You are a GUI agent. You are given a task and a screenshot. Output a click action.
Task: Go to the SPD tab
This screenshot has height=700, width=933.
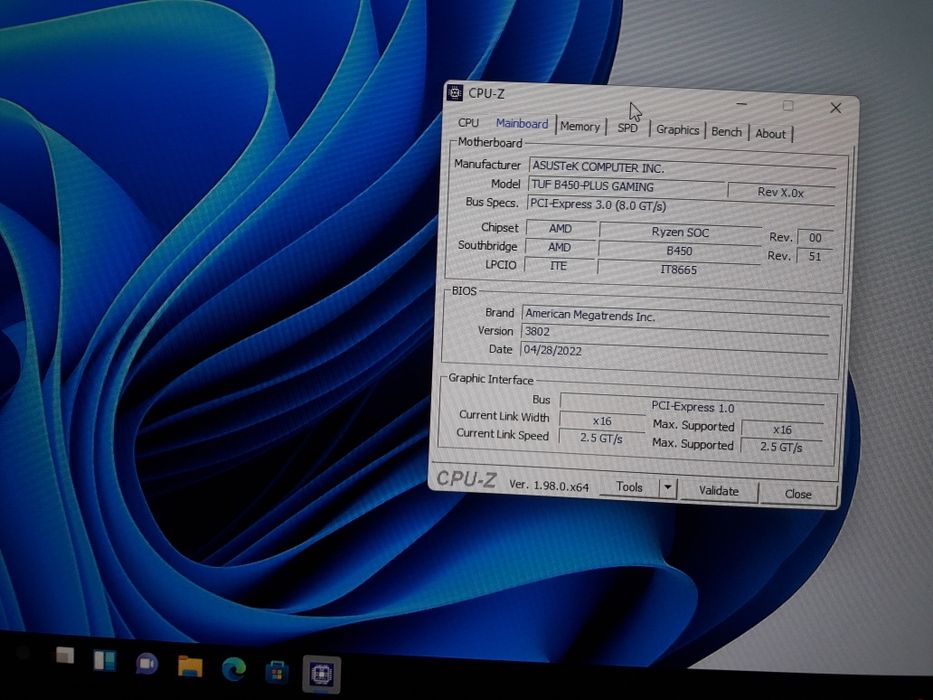point(627,128)
